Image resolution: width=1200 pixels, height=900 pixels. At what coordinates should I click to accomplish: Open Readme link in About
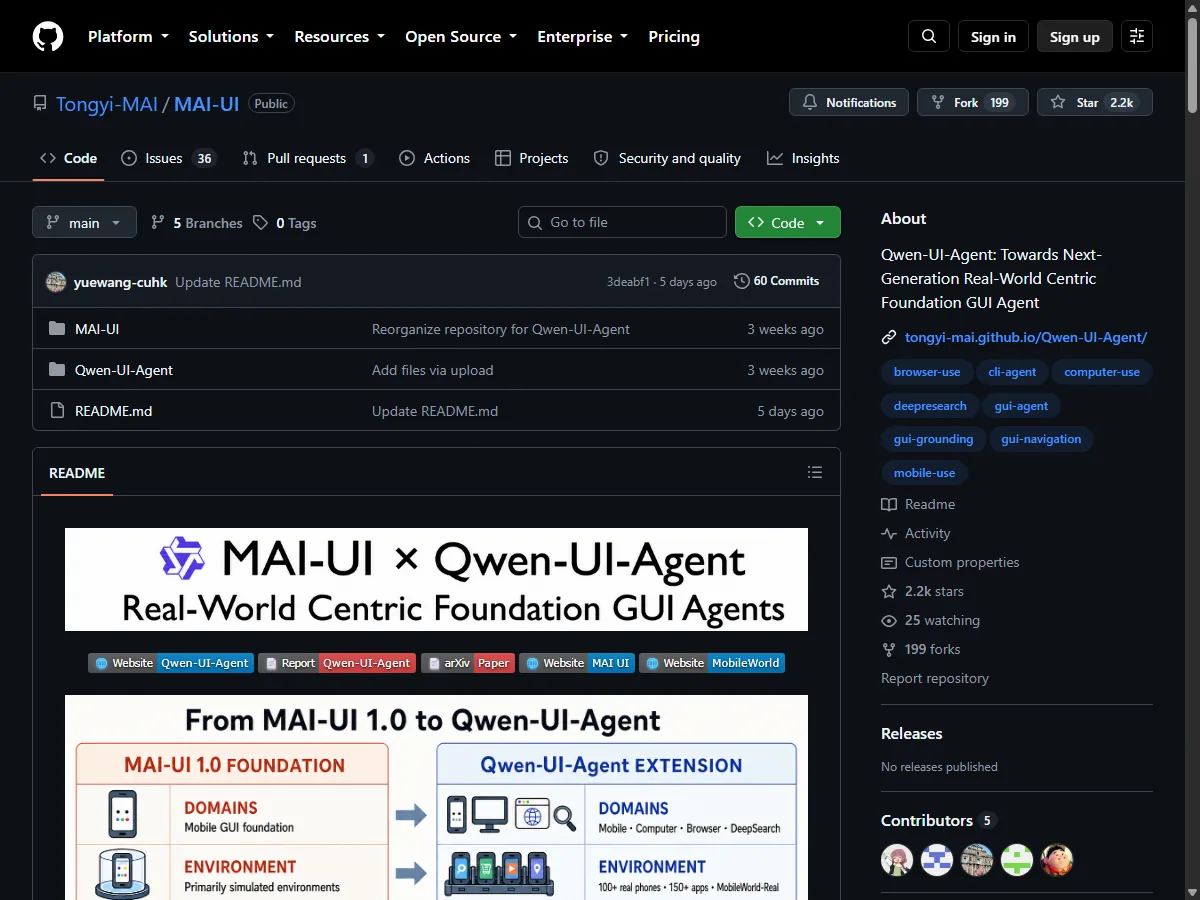918,504
